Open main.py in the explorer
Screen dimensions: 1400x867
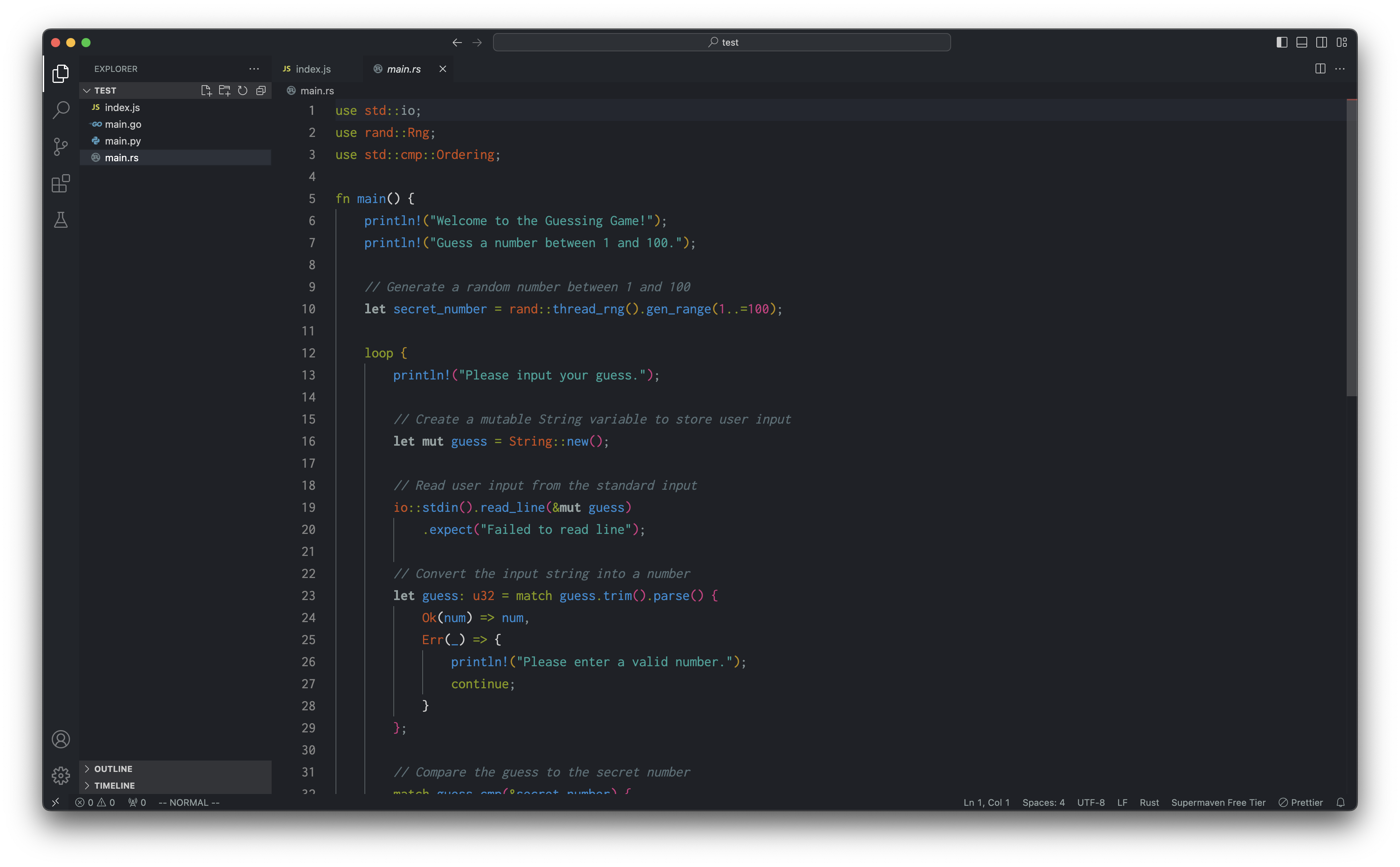coord(175,140)
